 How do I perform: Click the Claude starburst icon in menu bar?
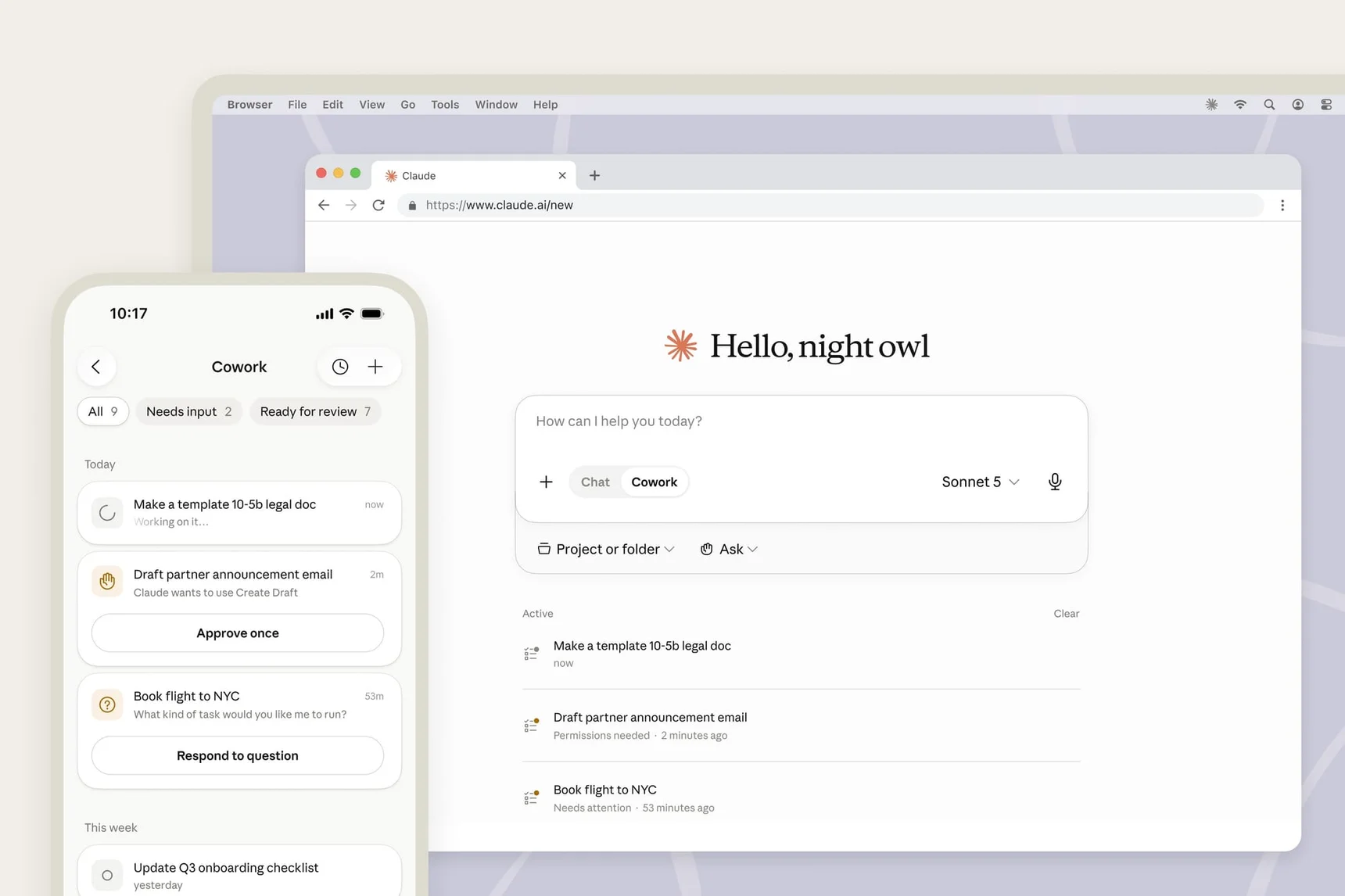1211,105
